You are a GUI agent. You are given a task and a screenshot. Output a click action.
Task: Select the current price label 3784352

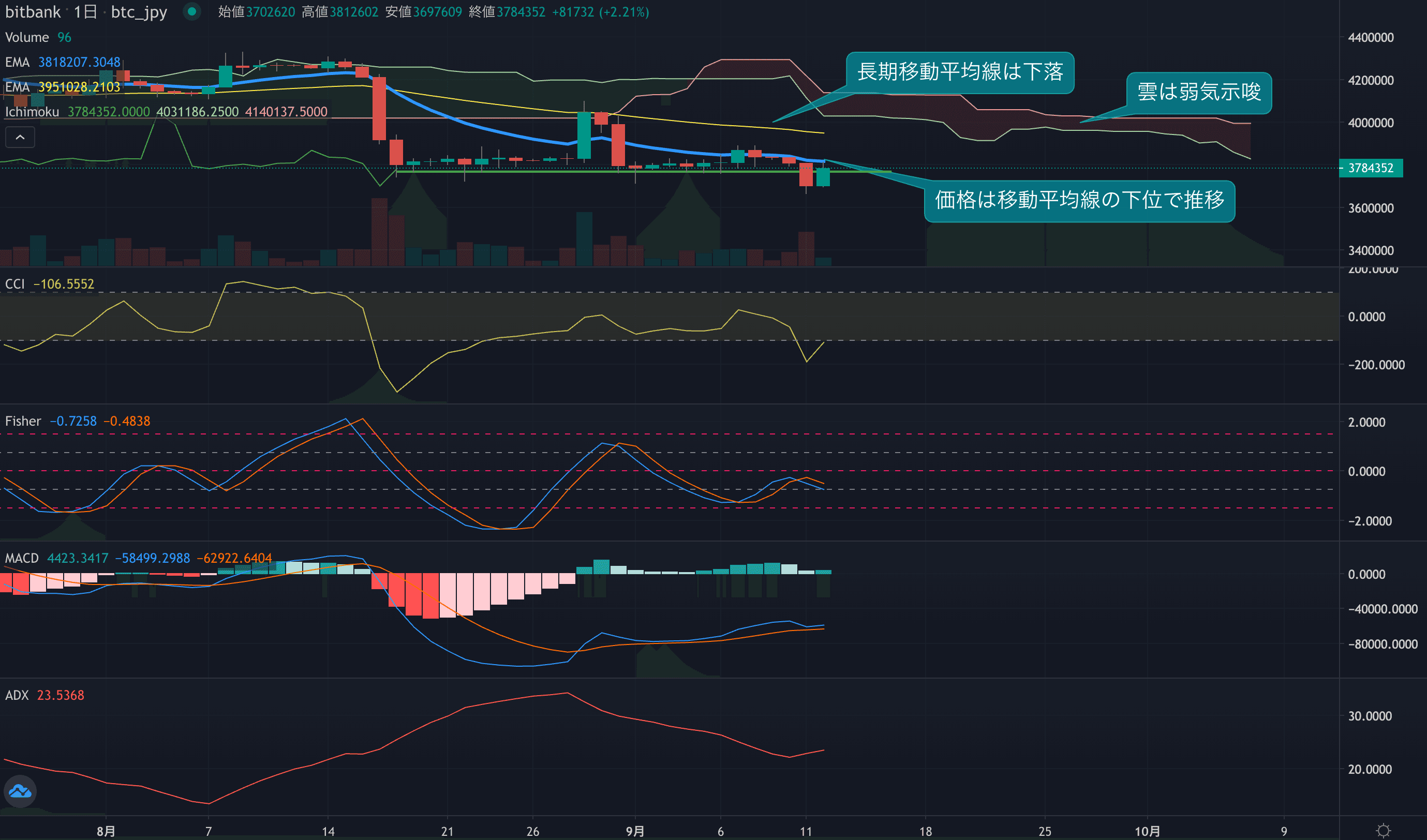(1371, 168)
